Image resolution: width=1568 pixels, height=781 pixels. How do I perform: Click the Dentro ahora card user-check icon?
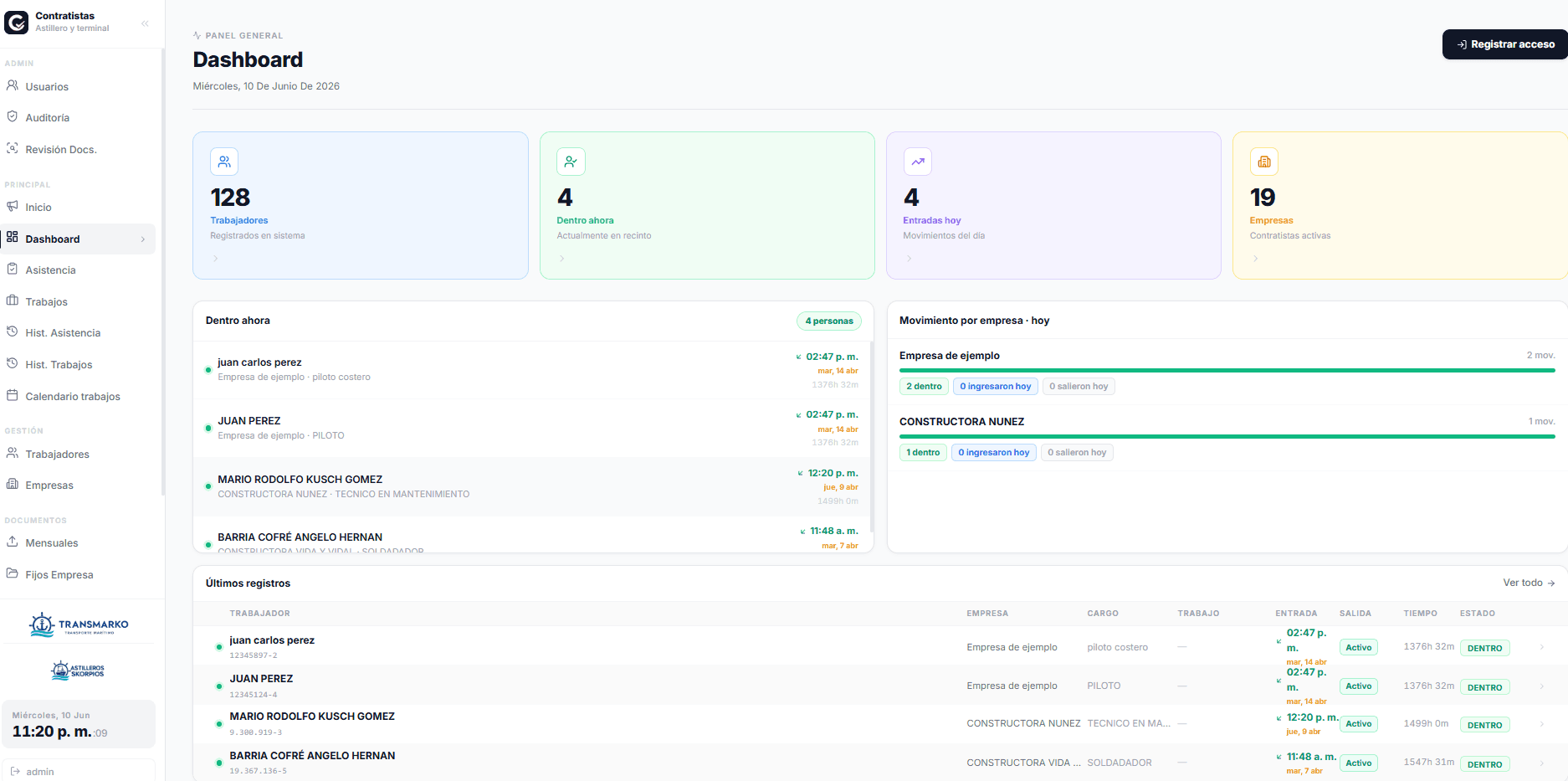571,162
